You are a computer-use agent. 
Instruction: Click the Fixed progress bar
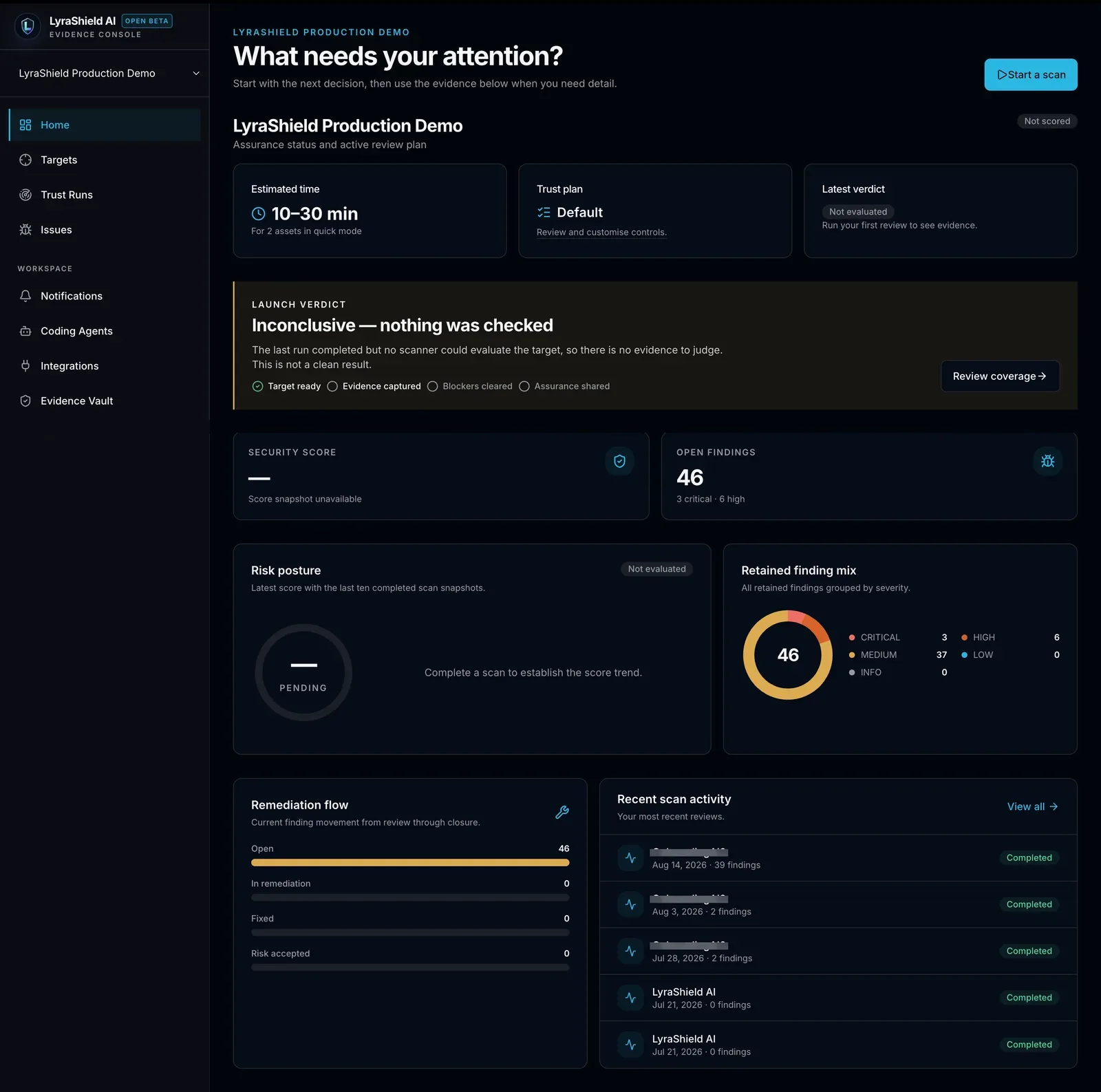pos(410,932)
